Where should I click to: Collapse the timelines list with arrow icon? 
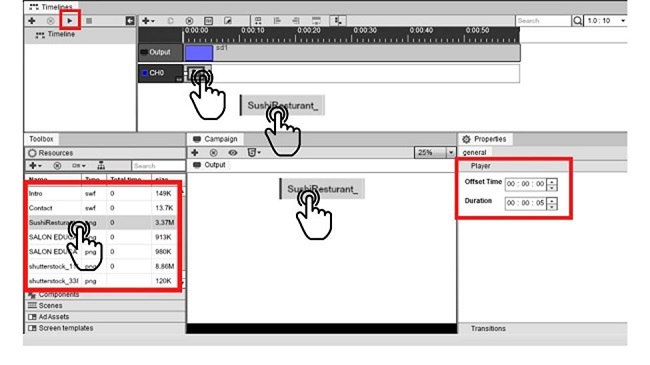[130, 20]
